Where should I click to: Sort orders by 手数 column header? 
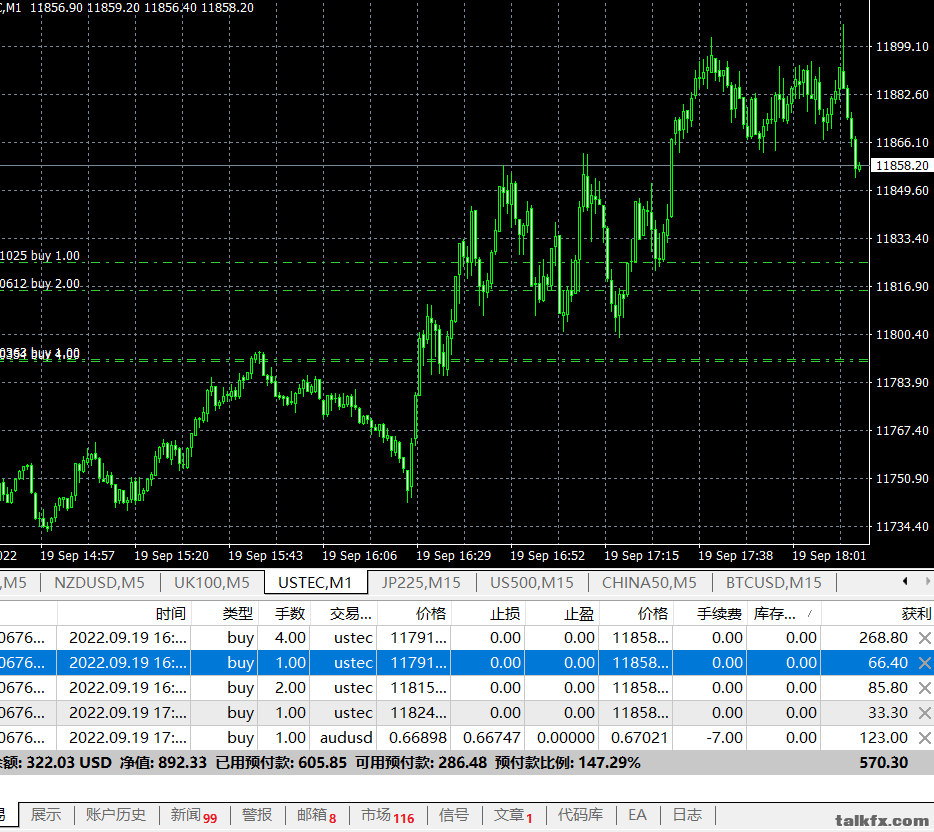[284, 613]
